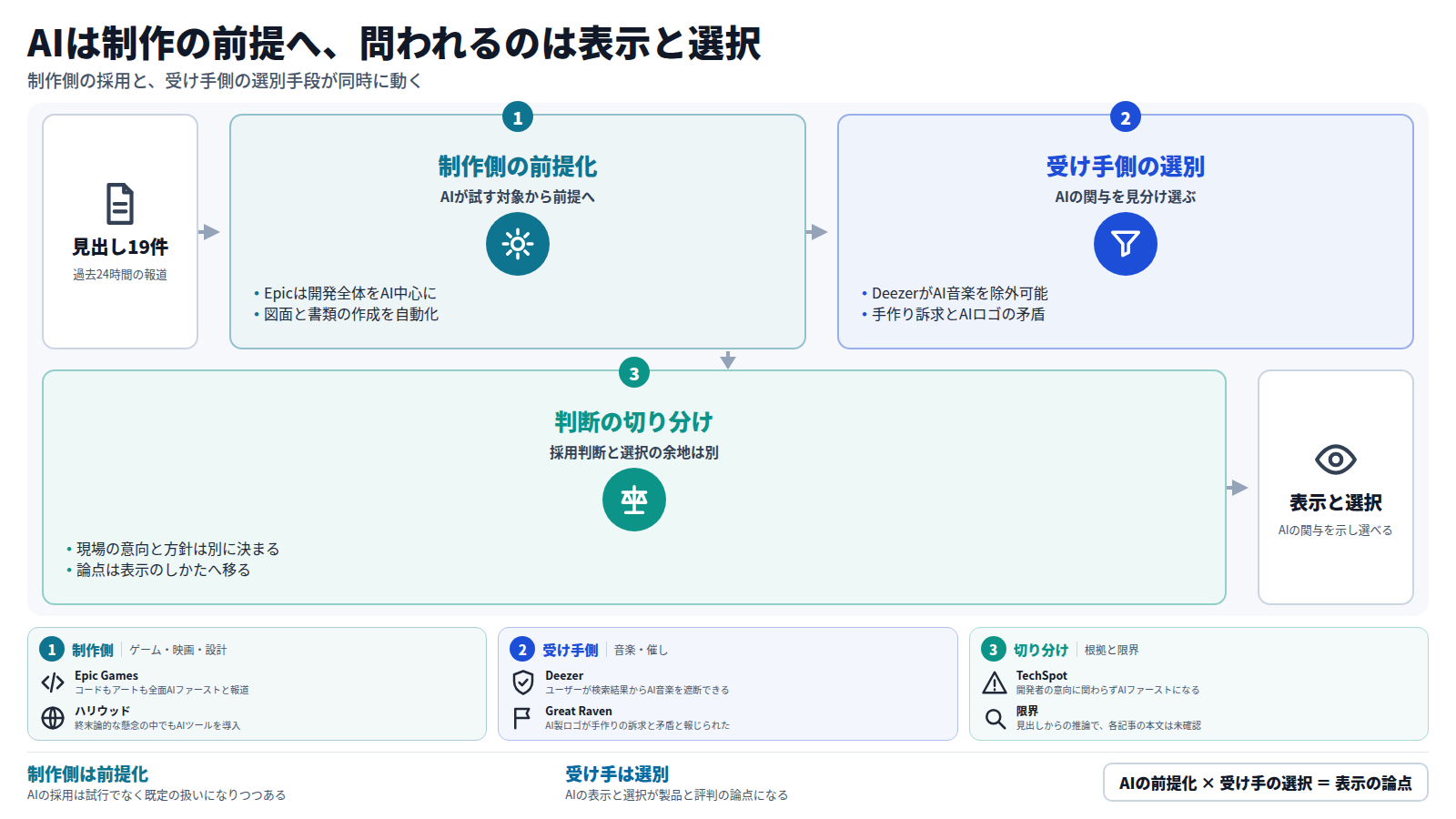Click the 切り分け card header label

(1041, 650)
